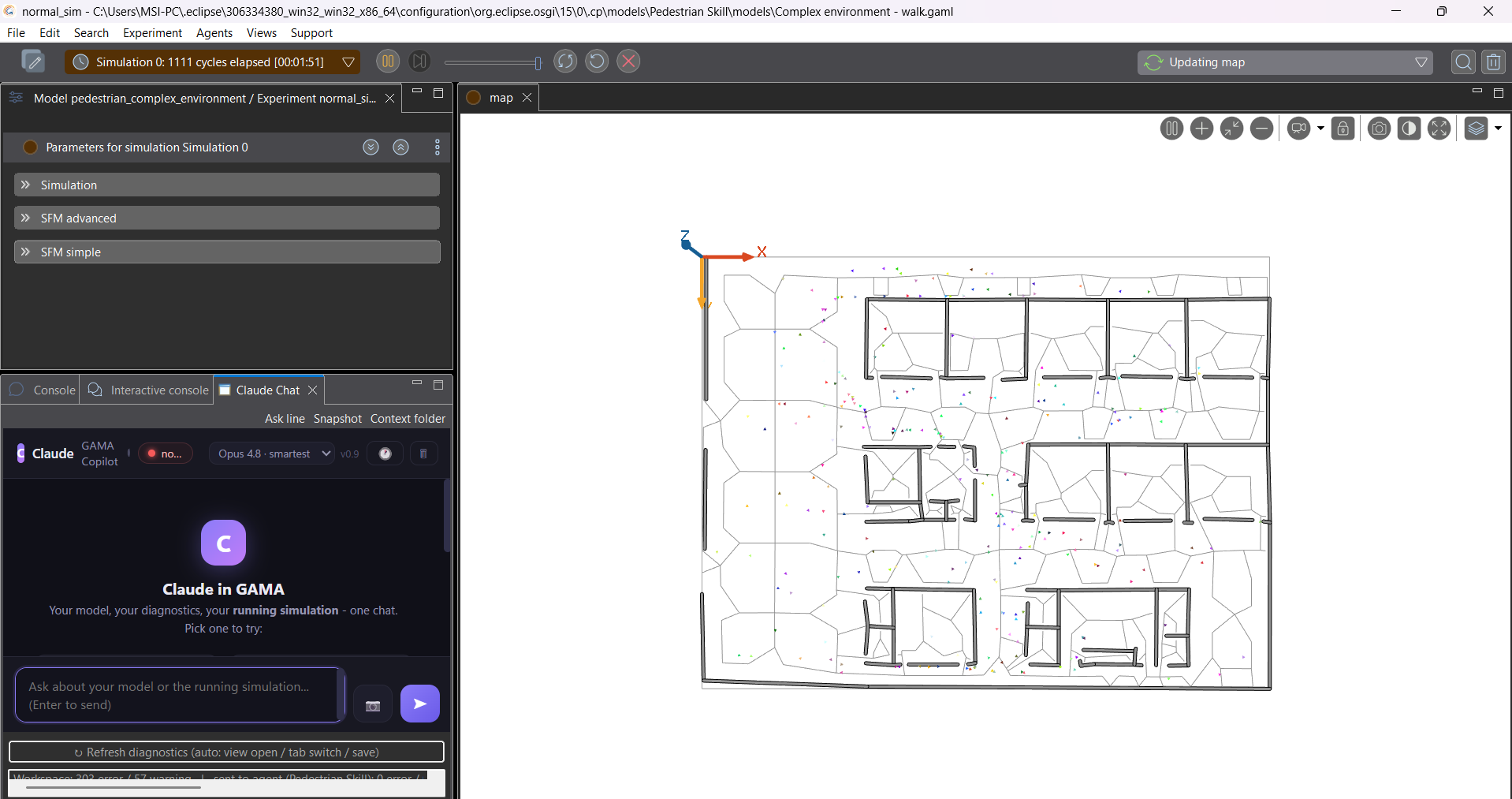Screen dimensions: 1512x799
Task: Toggle map display antialiasing half-circle icon
Action: tap(1409, 129)
